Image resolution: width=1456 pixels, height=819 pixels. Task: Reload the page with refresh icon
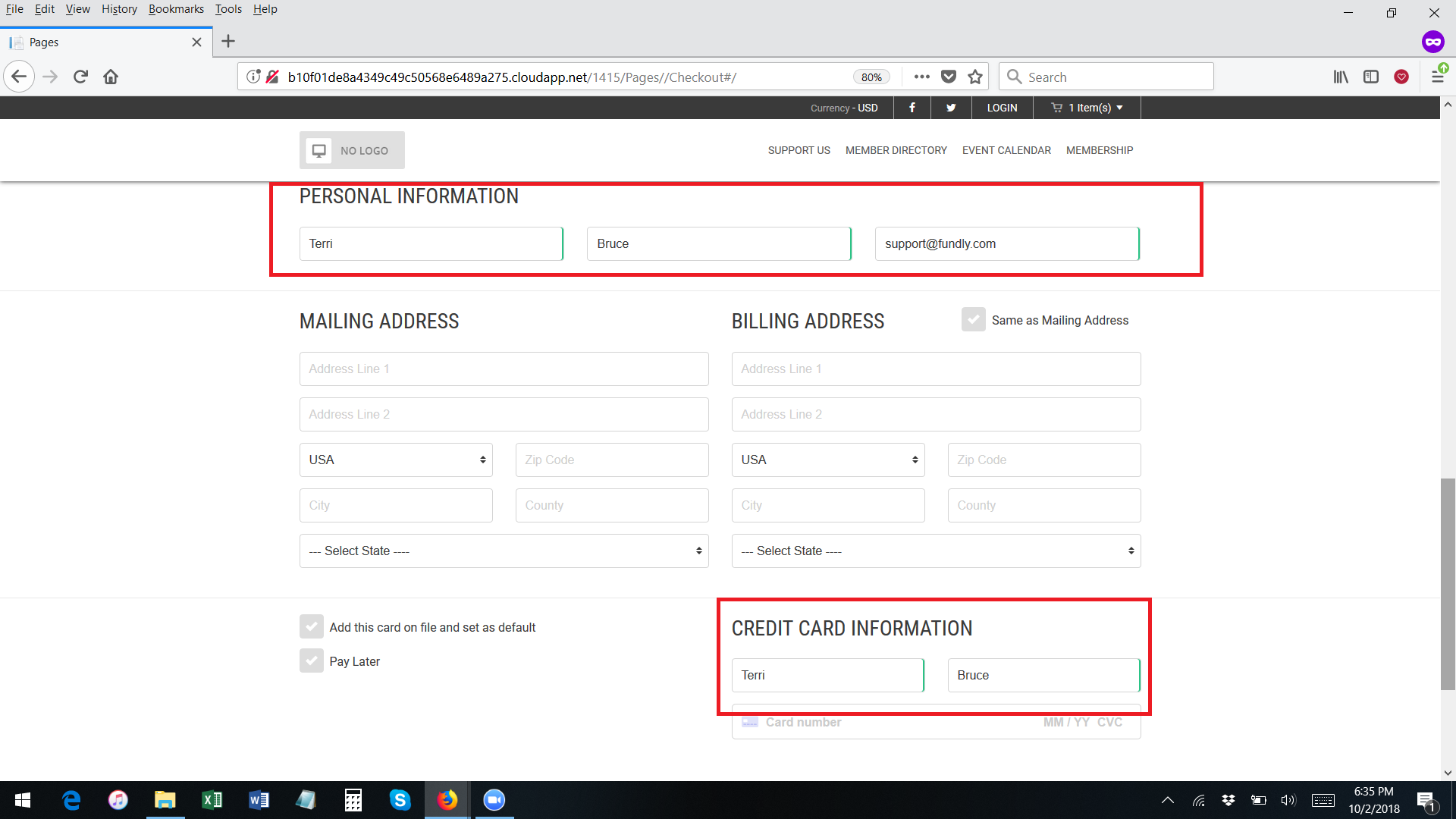[80, 77]
